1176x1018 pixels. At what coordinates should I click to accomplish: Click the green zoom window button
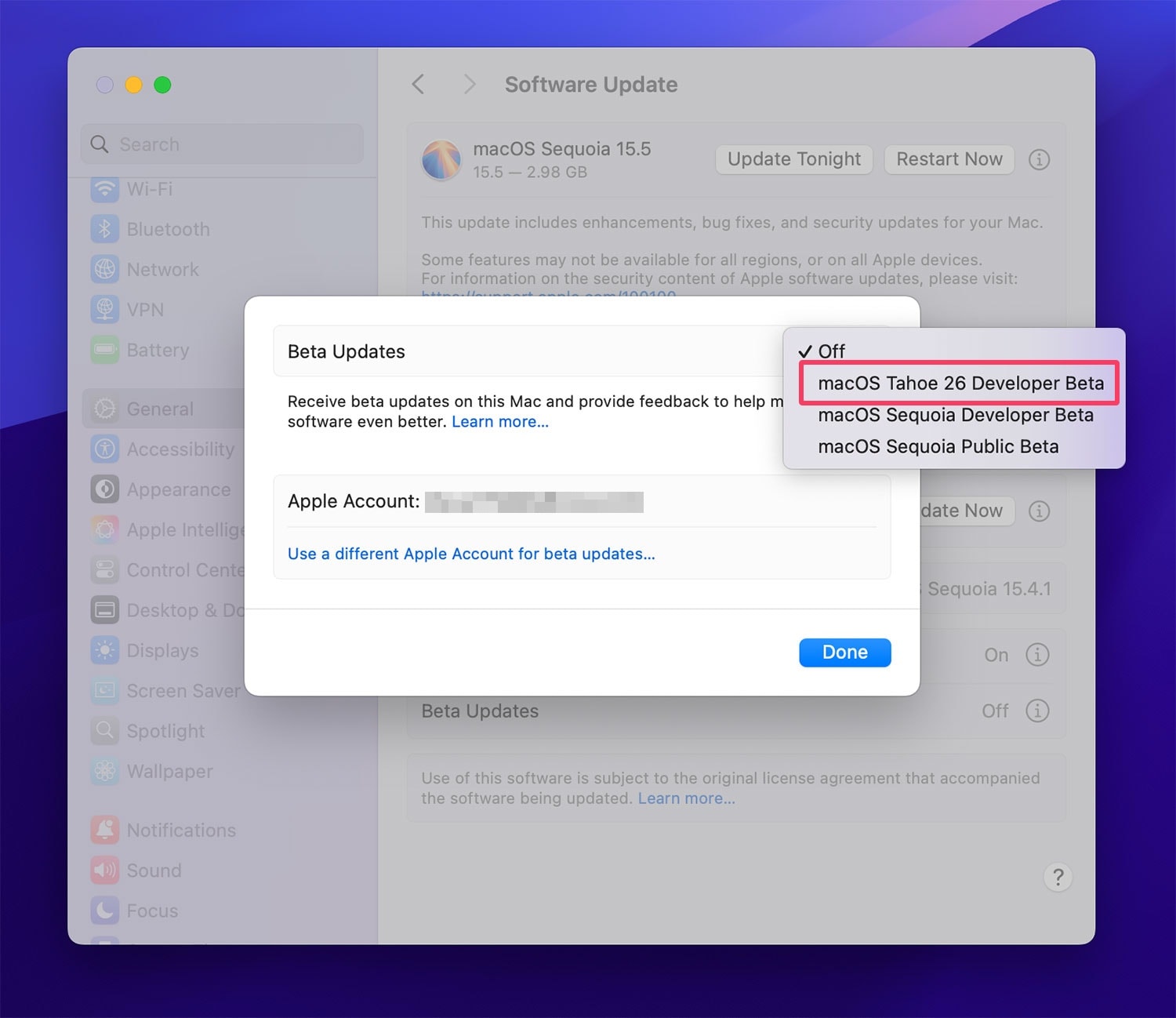coord(162,85)
